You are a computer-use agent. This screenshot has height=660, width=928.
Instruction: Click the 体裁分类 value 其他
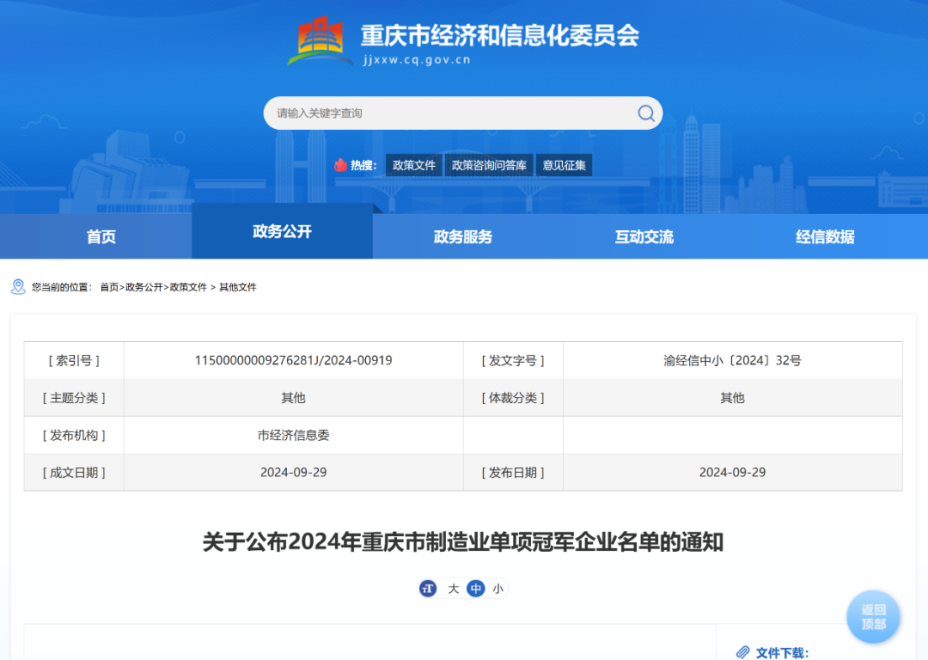point(732,398)
